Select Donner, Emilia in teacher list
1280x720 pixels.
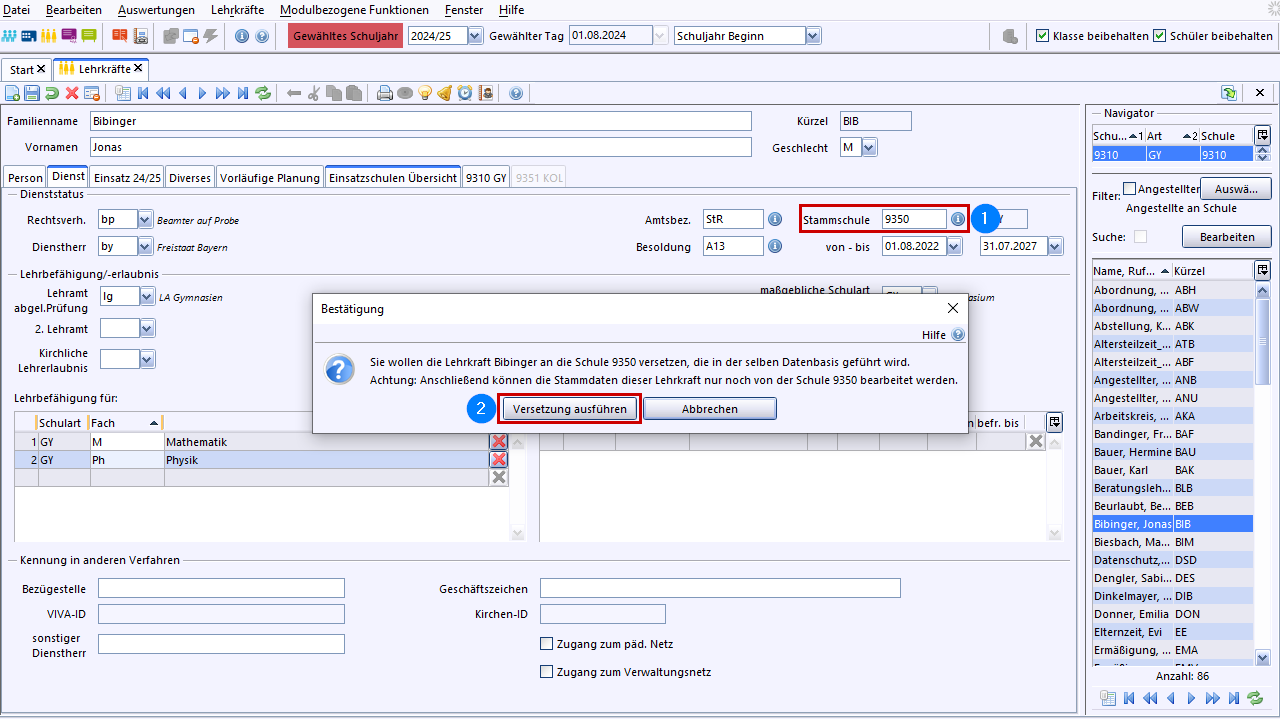[x=1173, y=614]
